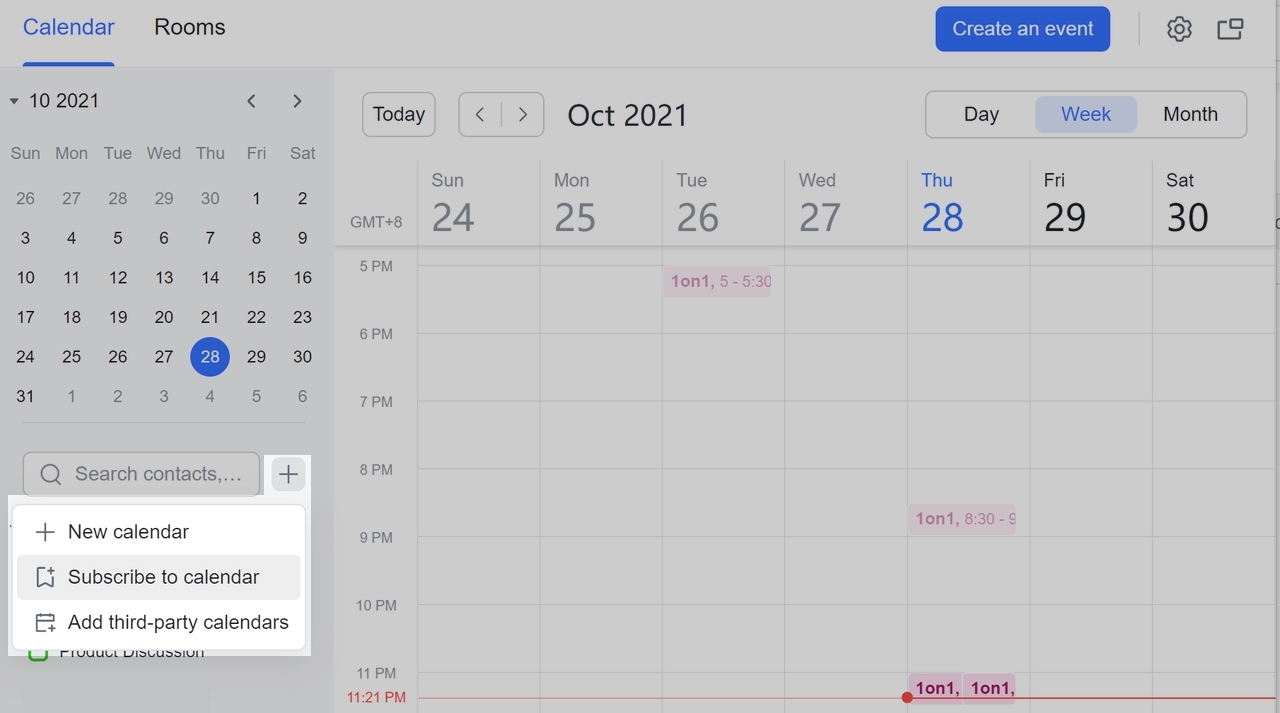Click the pop-out window icon at top right

click(1230, 28)
